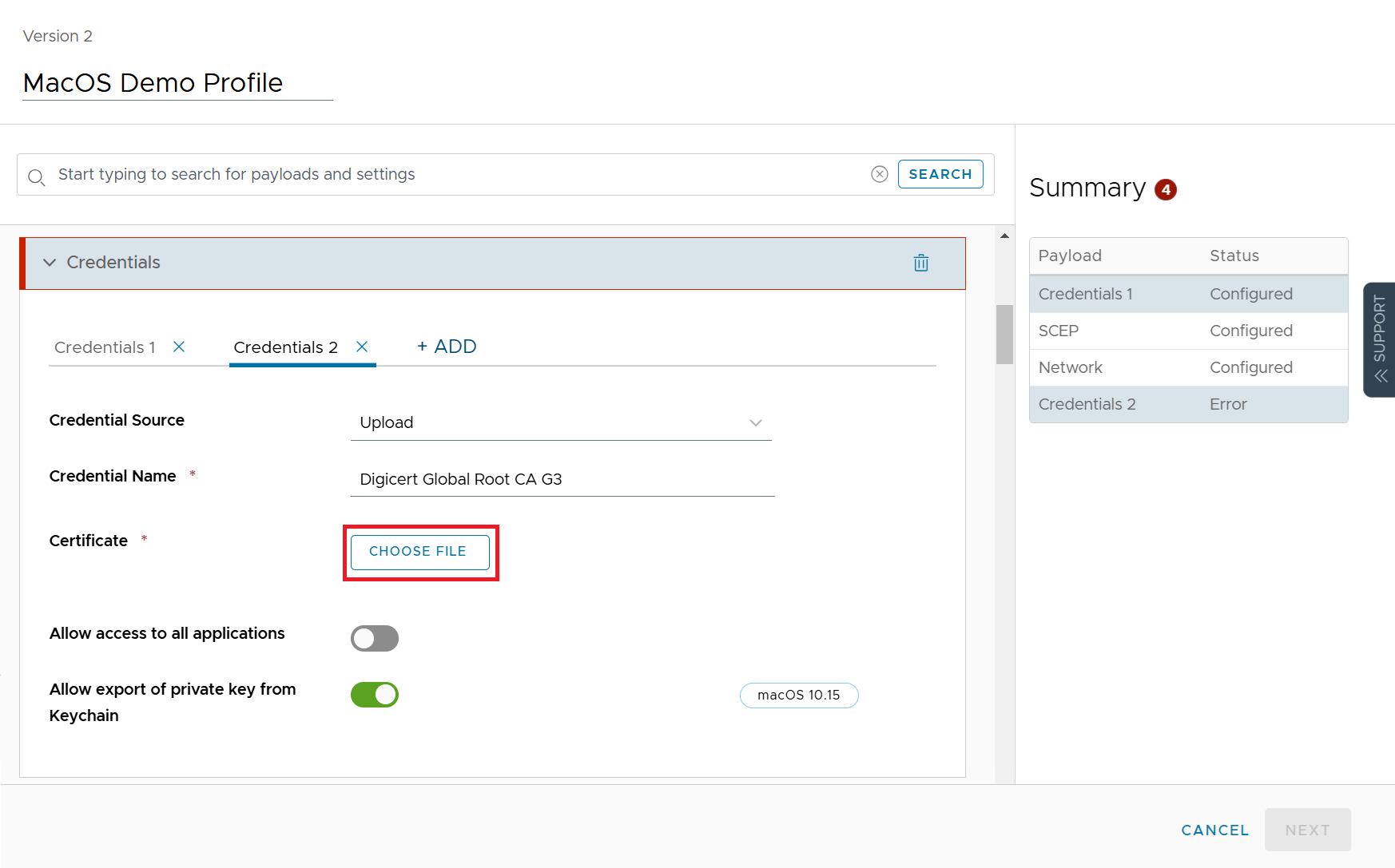The width and height of the screenshot is (1395, 868).
Task: Click the scrollbar up arrow
Action: (1004, 236)
